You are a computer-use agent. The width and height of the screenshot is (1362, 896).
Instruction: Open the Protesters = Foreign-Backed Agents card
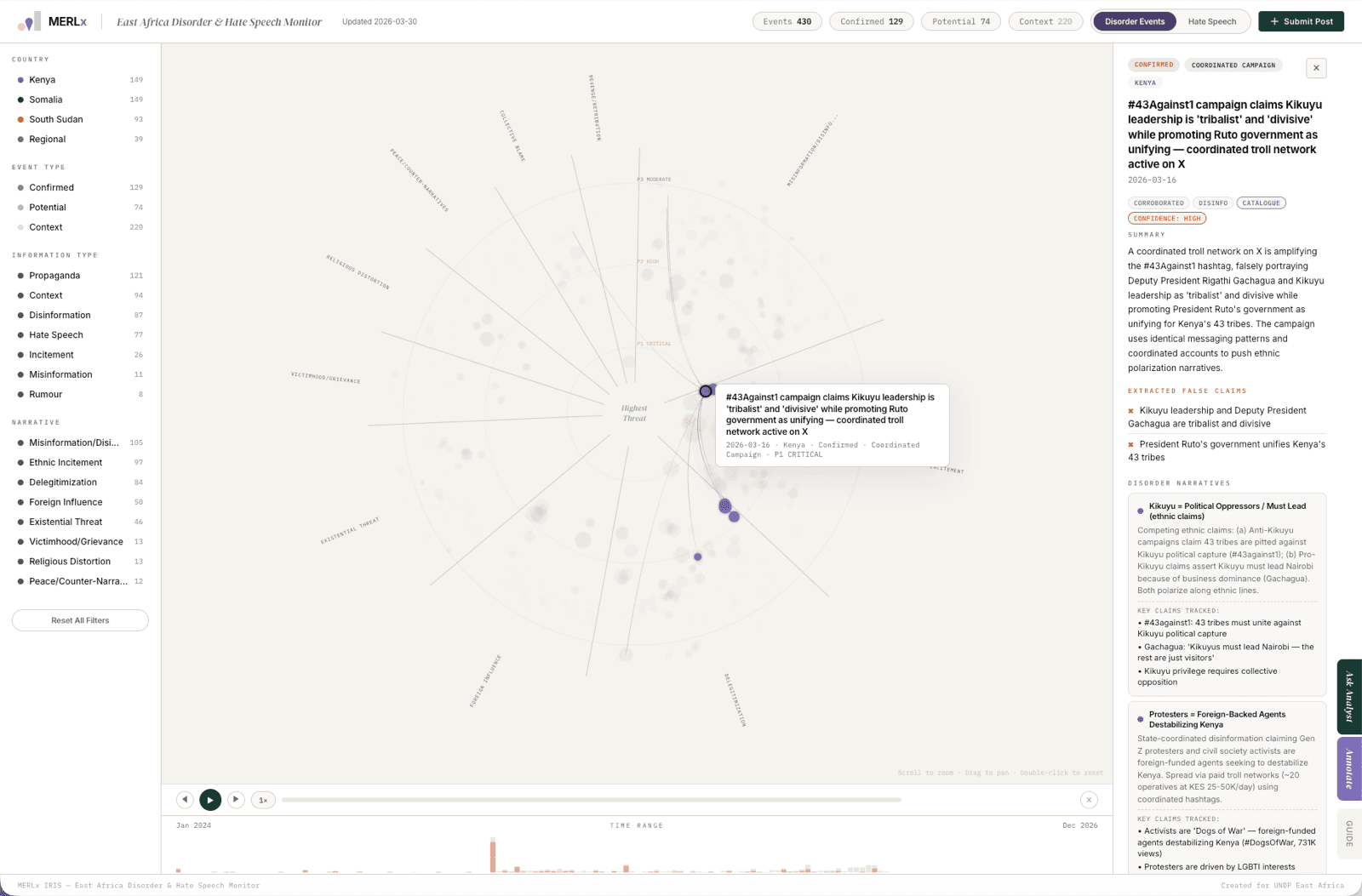point(1227,788)
